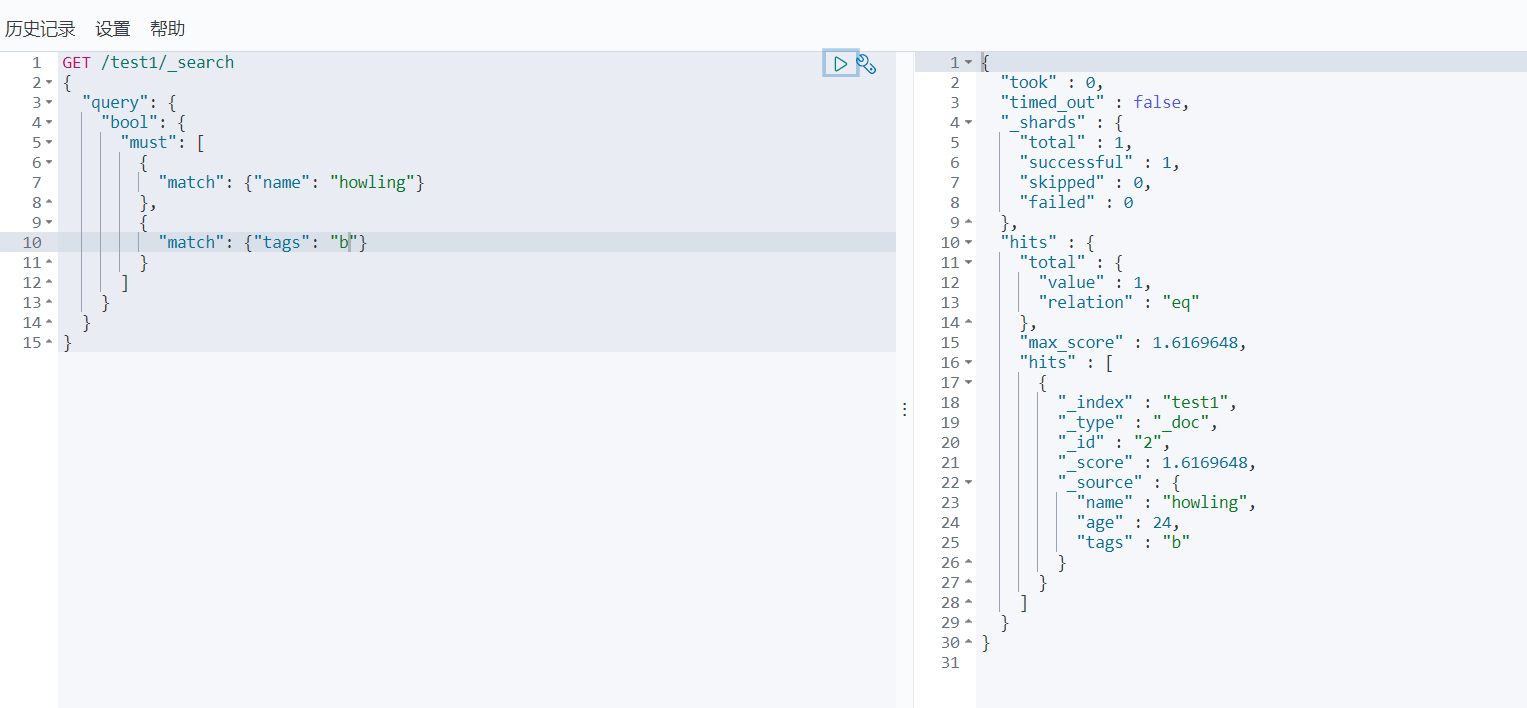The height and width of the screenshot is (708, 1527).
Task: Click the "max_score" line in response
Action: pos(1134,342)
